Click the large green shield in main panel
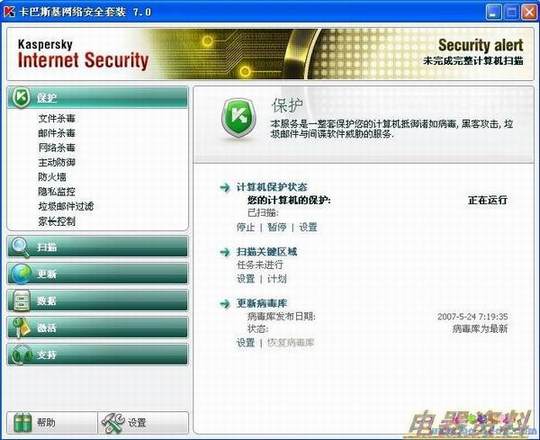 (x=239, y=118)
